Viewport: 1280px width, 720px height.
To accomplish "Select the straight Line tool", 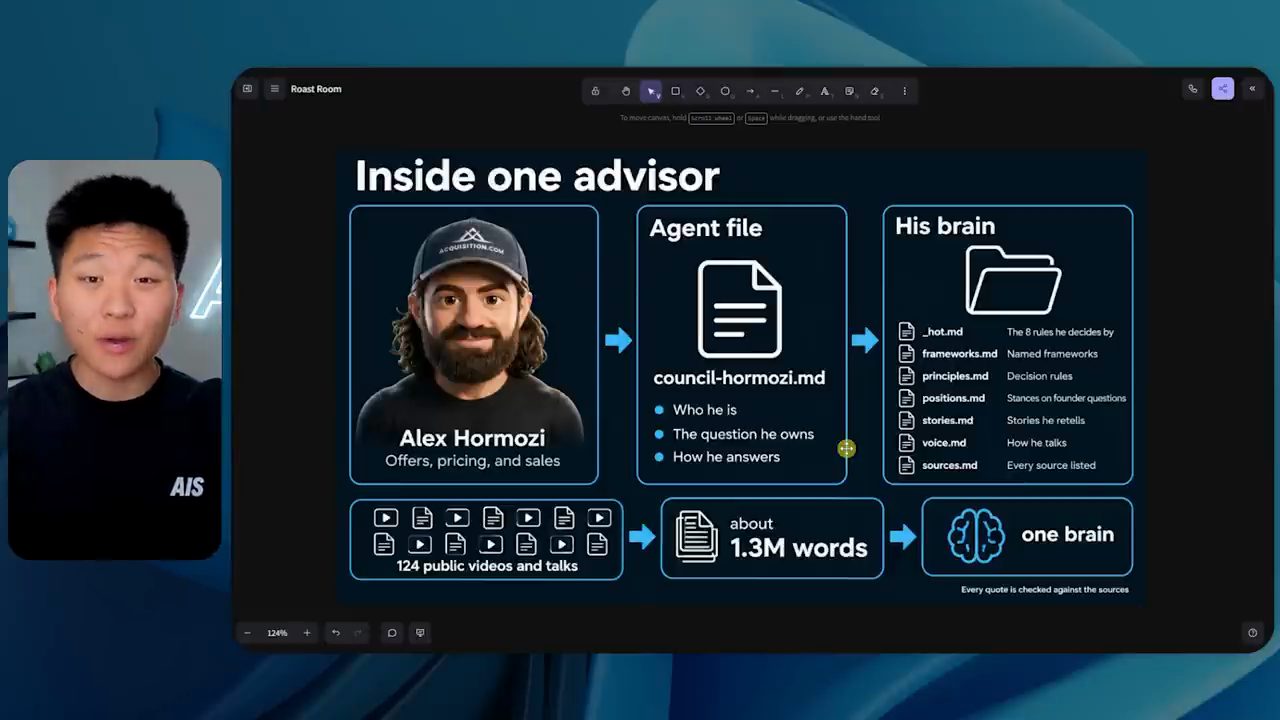I will [x=775, y=91].
